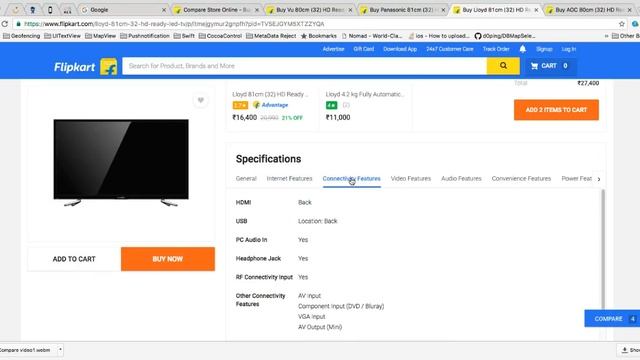Click the Gift Card link
This screenshot has height=360, width=640.
[x=364, y=49]
